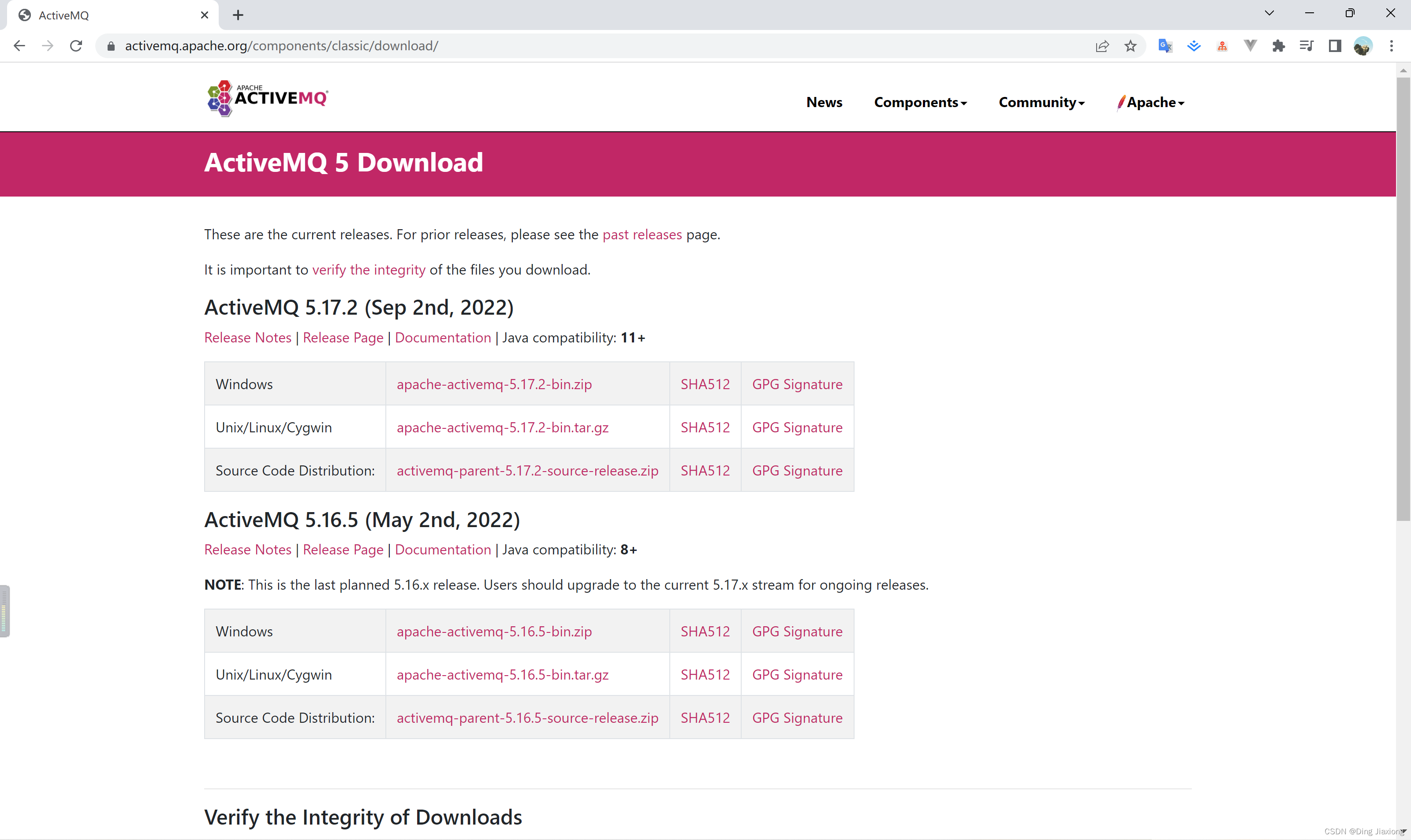Open the media control playlist icon

tap(1307, 46)
